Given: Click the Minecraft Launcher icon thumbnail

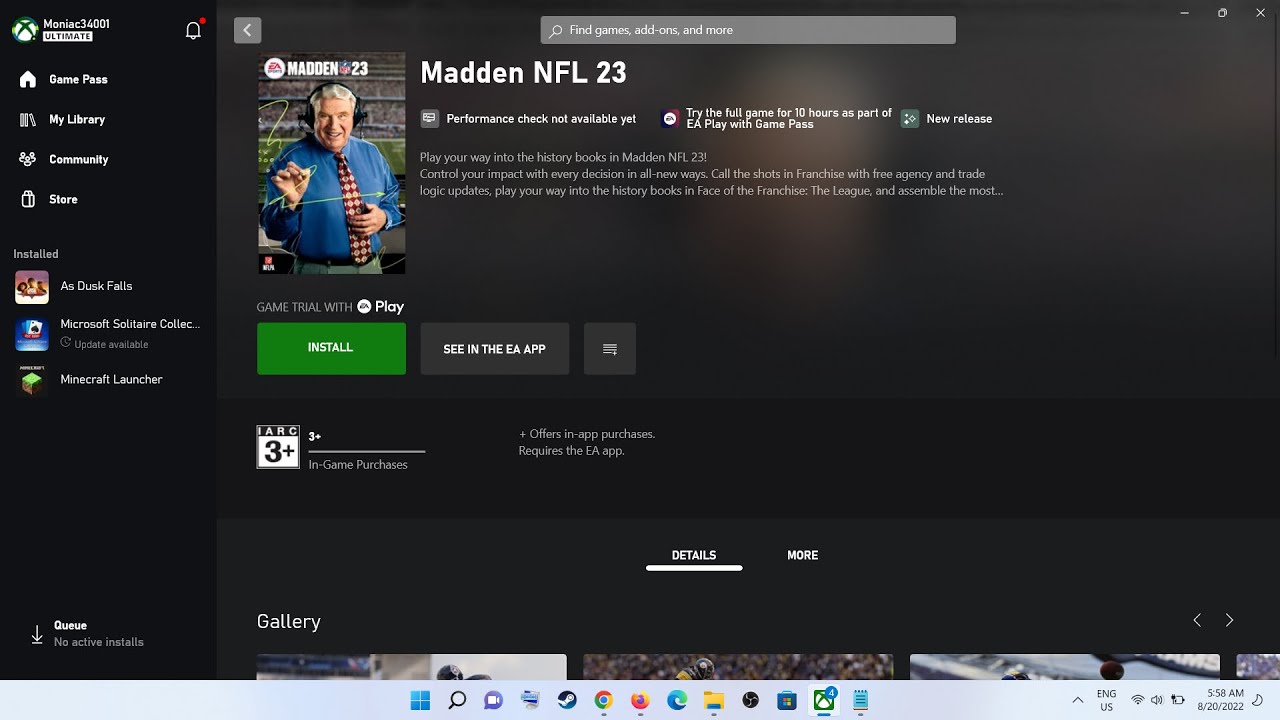Looking at the screenshot, I should click(32, 380).
